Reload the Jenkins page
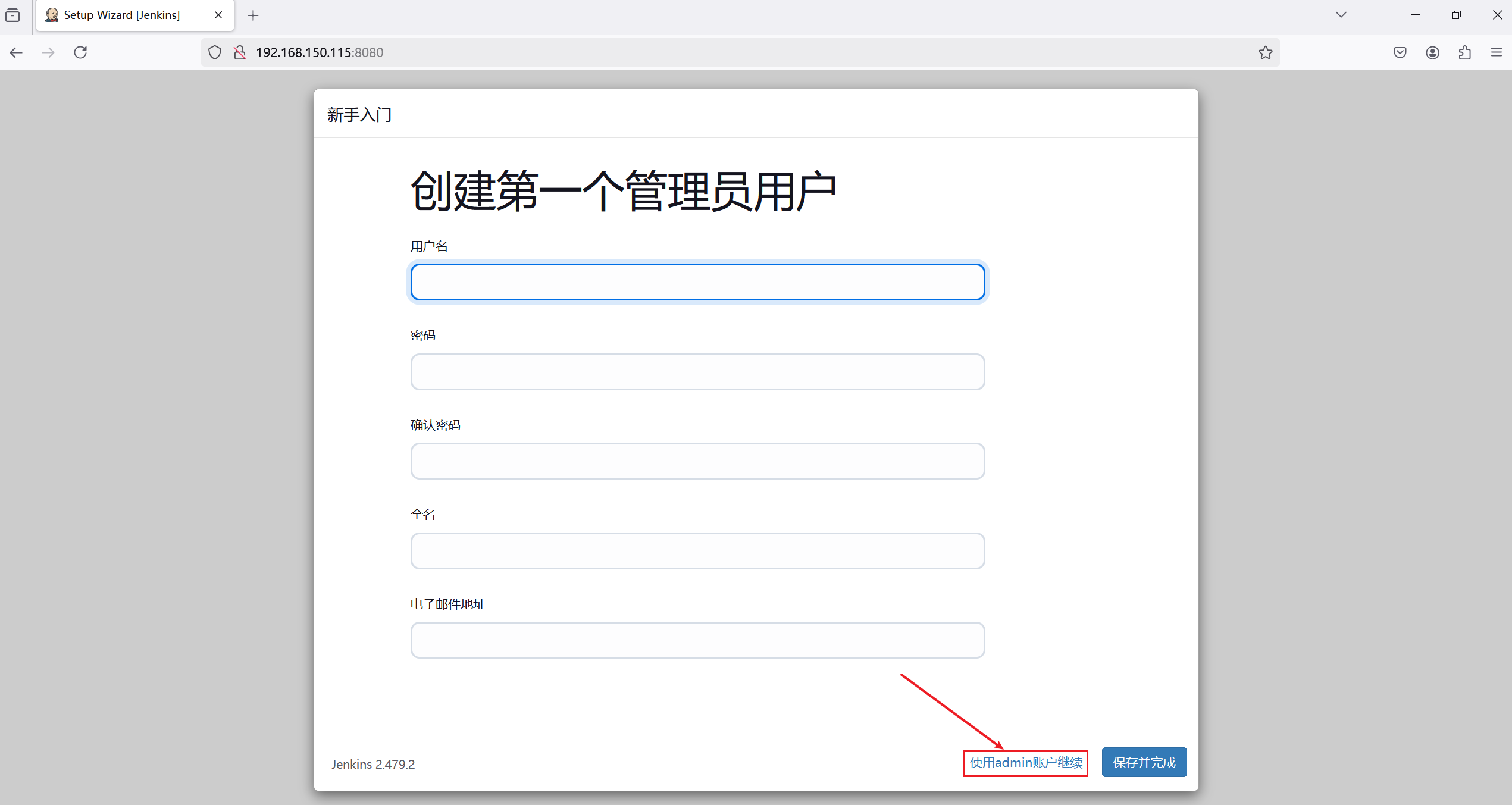 tap(80, 52)
